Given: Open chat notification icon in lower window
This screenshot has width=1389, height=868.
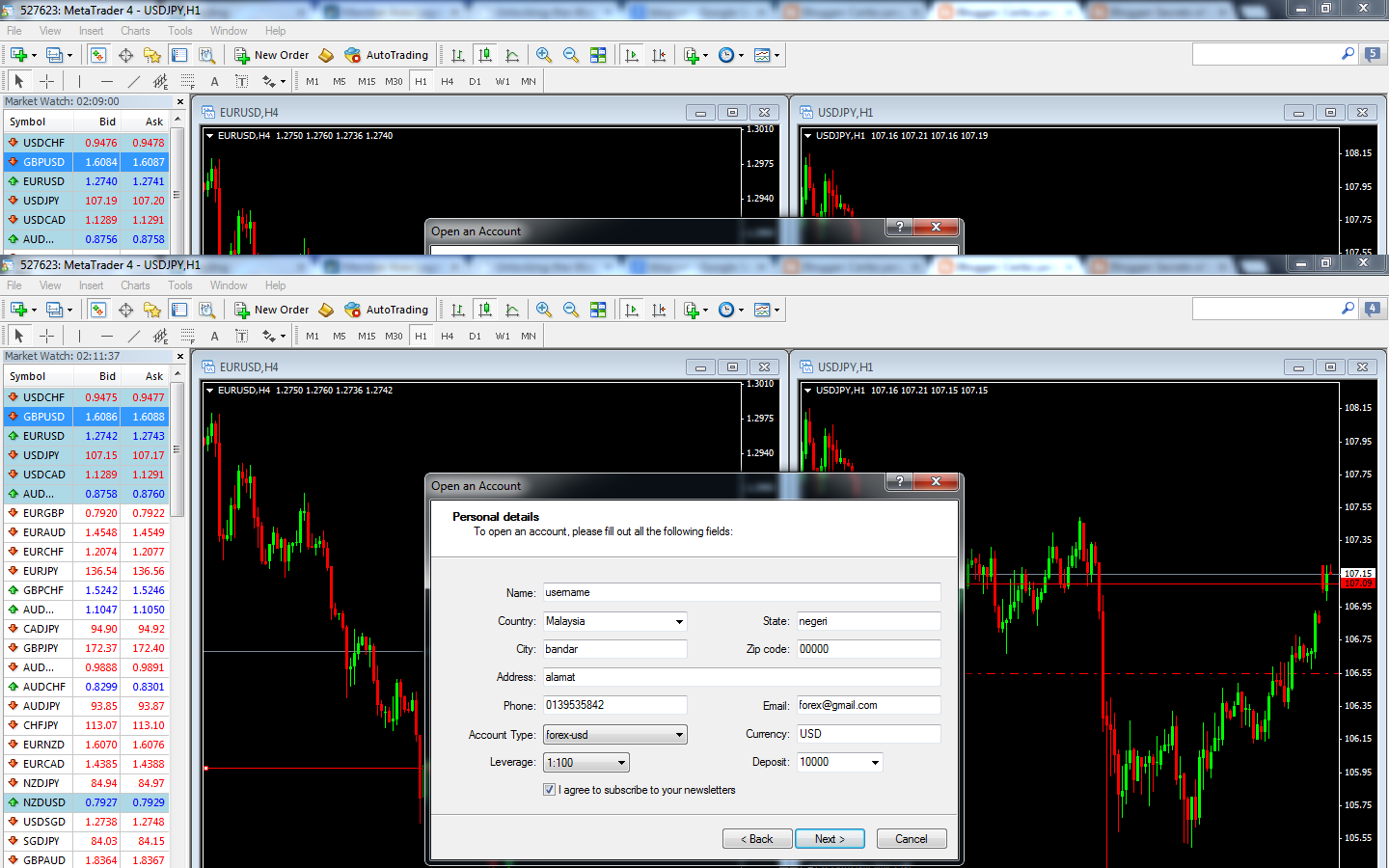Looking at the screenshot, I should (1373, 309).
